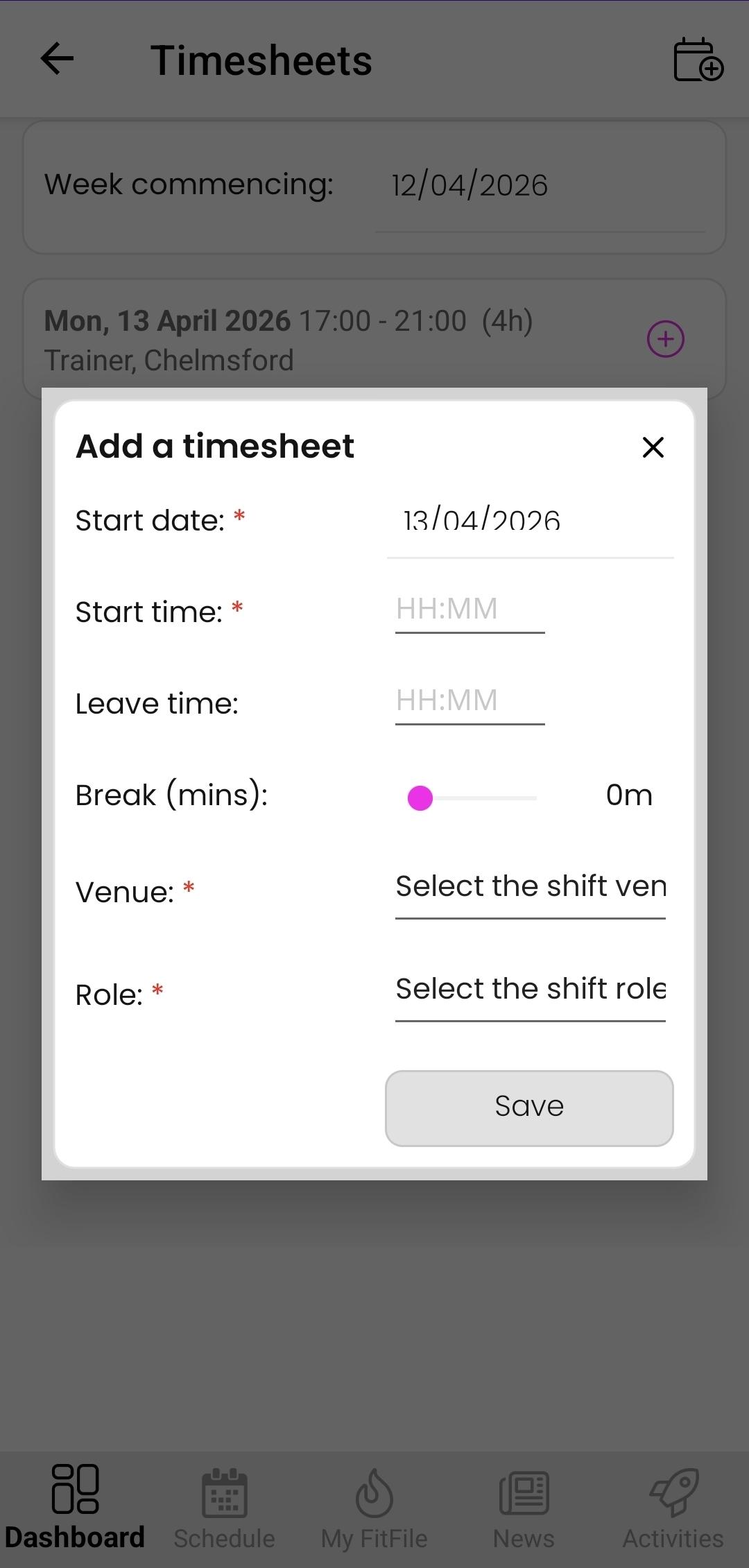Click the Start time HH:MM field
749x1568 pixels.
(x=470, y=610)
